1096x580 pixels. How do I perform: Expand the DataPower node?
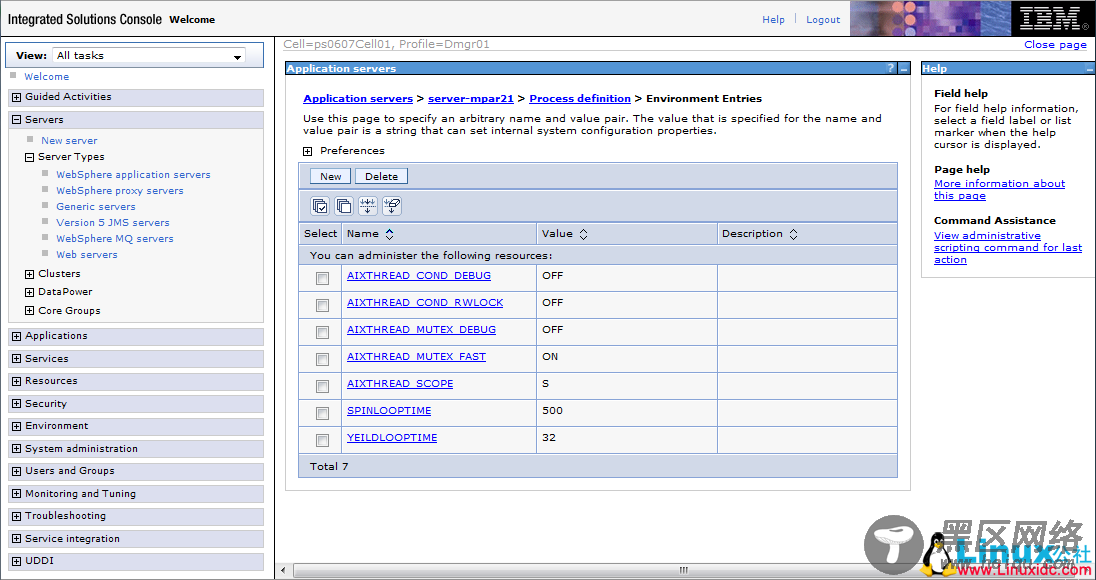(29, 292)
